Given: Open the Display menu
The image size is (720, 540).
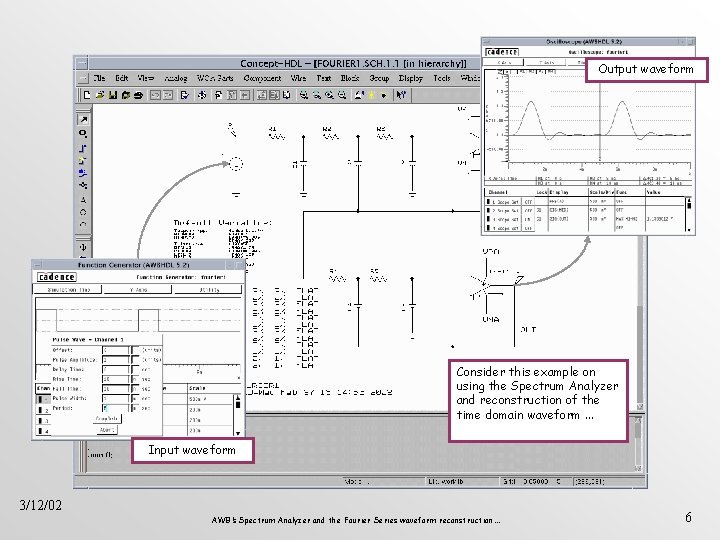Looking at the screenshot, I should [x=411, y=78].
